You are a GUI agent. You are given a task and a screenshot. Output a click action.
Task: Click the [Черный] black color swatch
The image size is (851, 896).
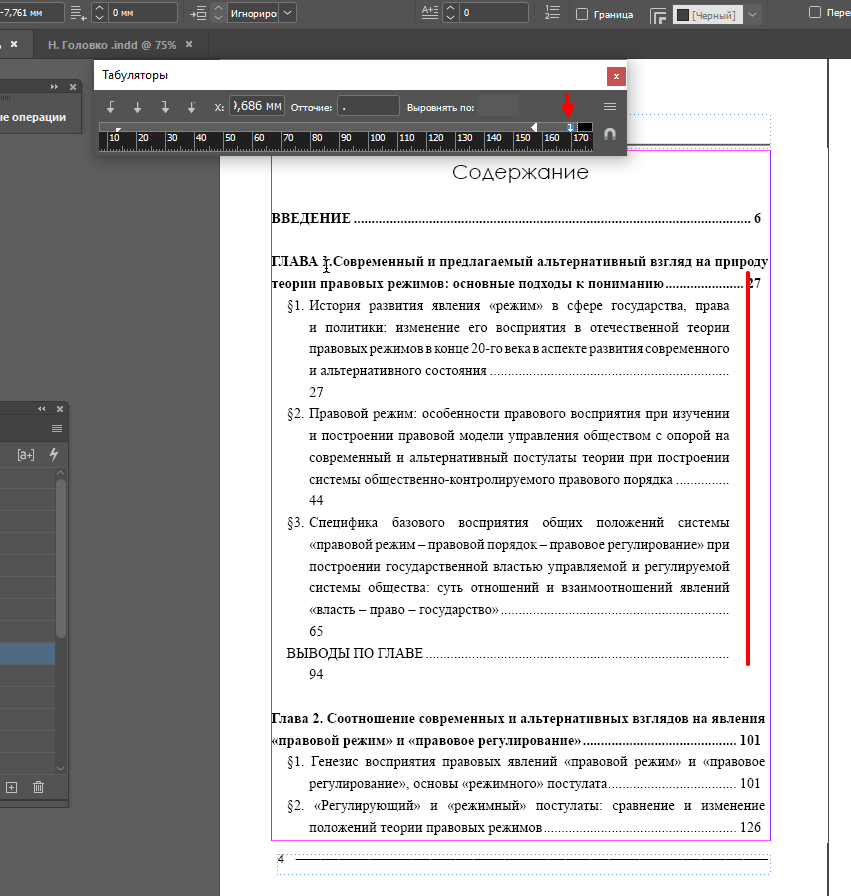(x=683, y=15)
